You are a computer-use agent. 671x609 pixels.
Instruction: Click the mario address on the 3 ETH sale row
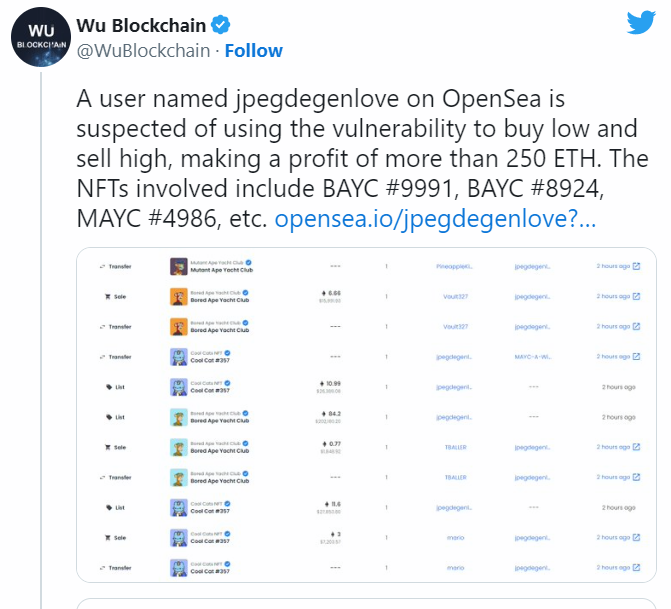pyautogui.click(x=455, y=539)
